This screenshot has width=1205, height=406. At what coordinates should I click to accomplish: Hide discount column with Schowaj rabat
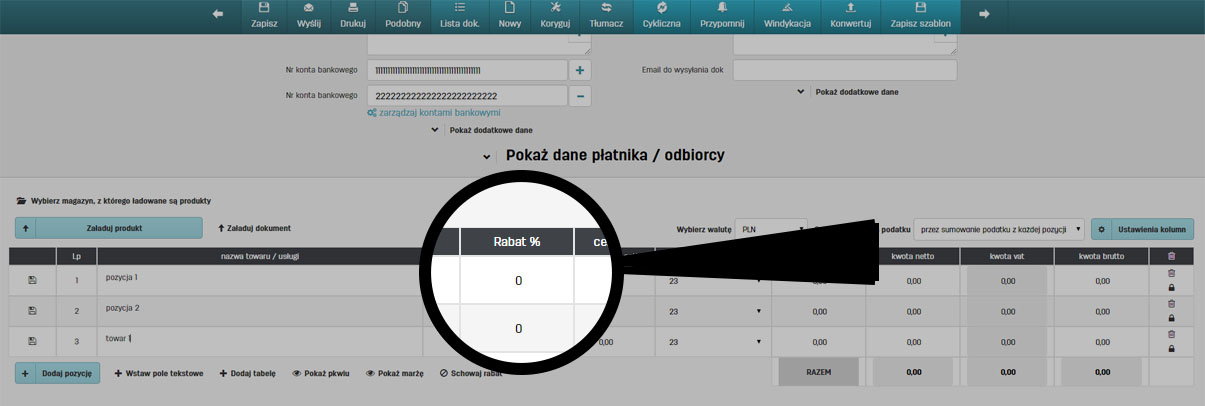click(x=471, y=373)
